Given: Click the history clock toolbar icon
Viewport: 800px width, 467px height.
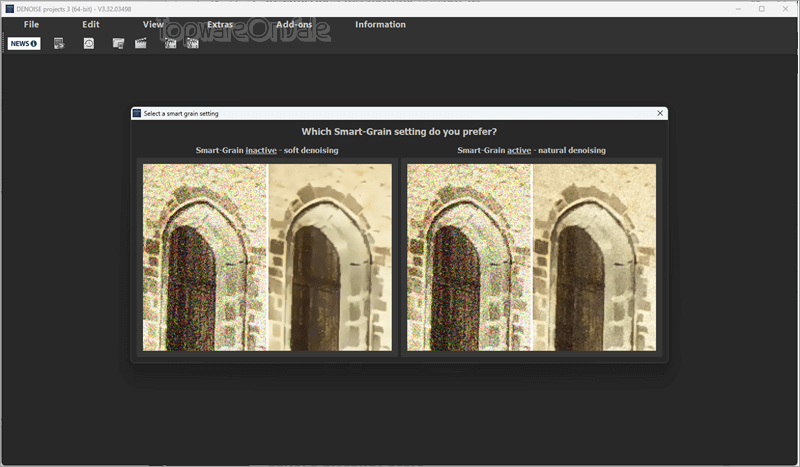Looking at the screenshot, I should 89,43.
